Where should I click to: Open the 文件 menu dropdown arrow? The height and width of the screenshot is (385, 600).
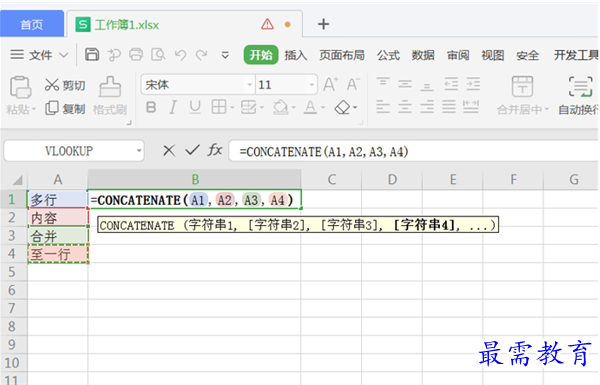(x=64, y=55)
